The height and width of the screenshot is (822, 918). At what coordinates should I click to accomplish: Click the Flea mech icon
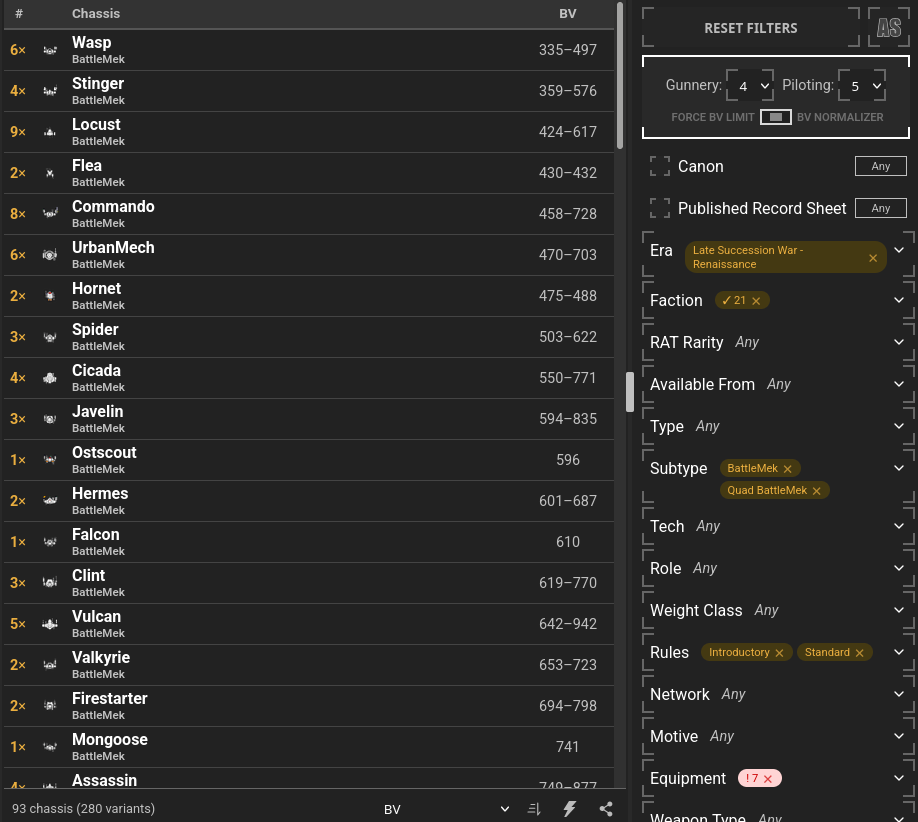click(x=50, y=173)
